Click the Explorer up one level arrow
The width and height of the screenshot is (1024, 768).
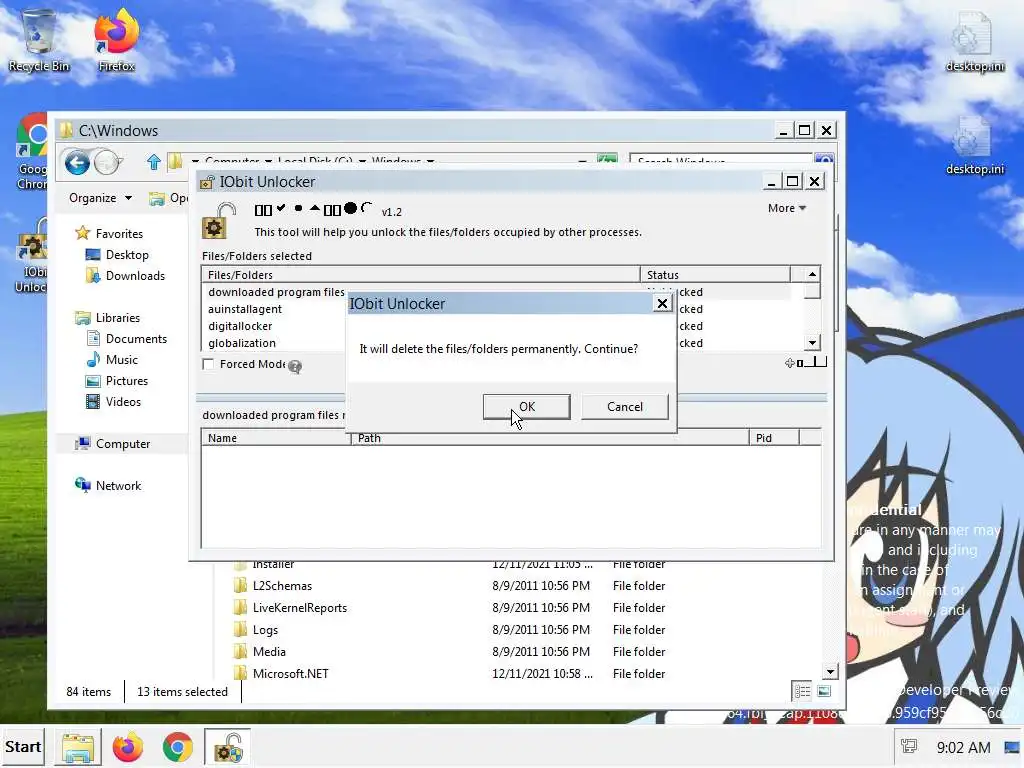pos(153,162)
